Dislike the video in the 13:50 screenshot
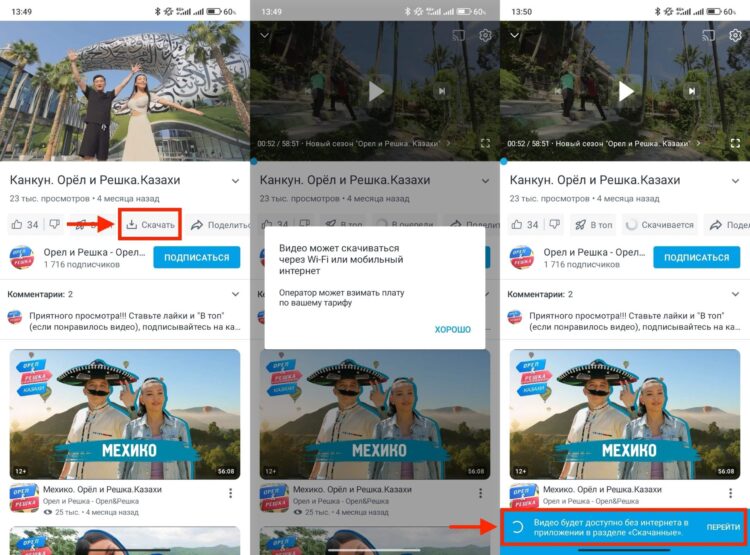 point(554,224)
